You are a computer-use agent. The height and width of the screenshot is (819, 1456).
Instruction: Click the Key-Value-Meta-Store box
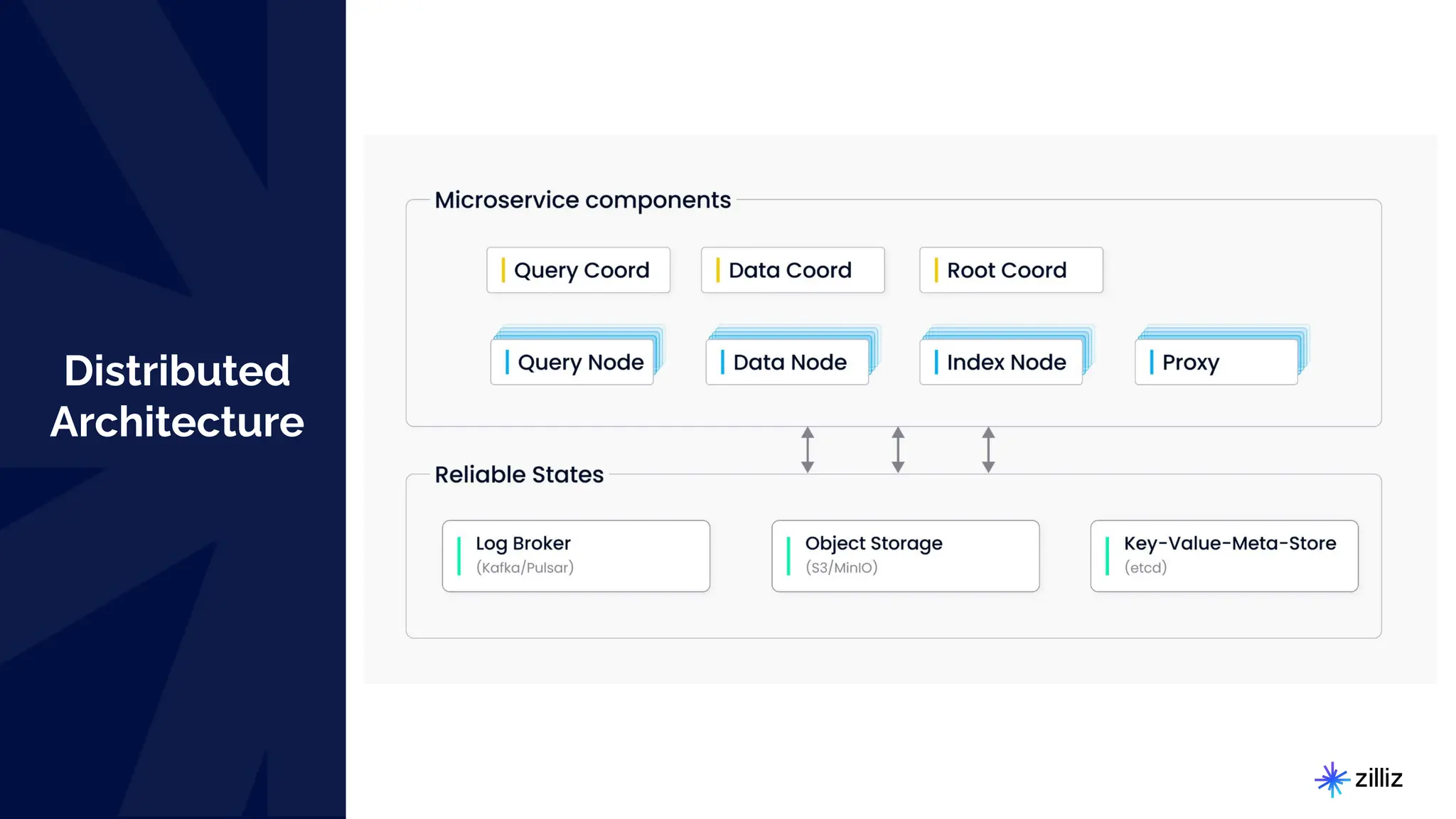pyautogui.click(x=1224, y=556)
